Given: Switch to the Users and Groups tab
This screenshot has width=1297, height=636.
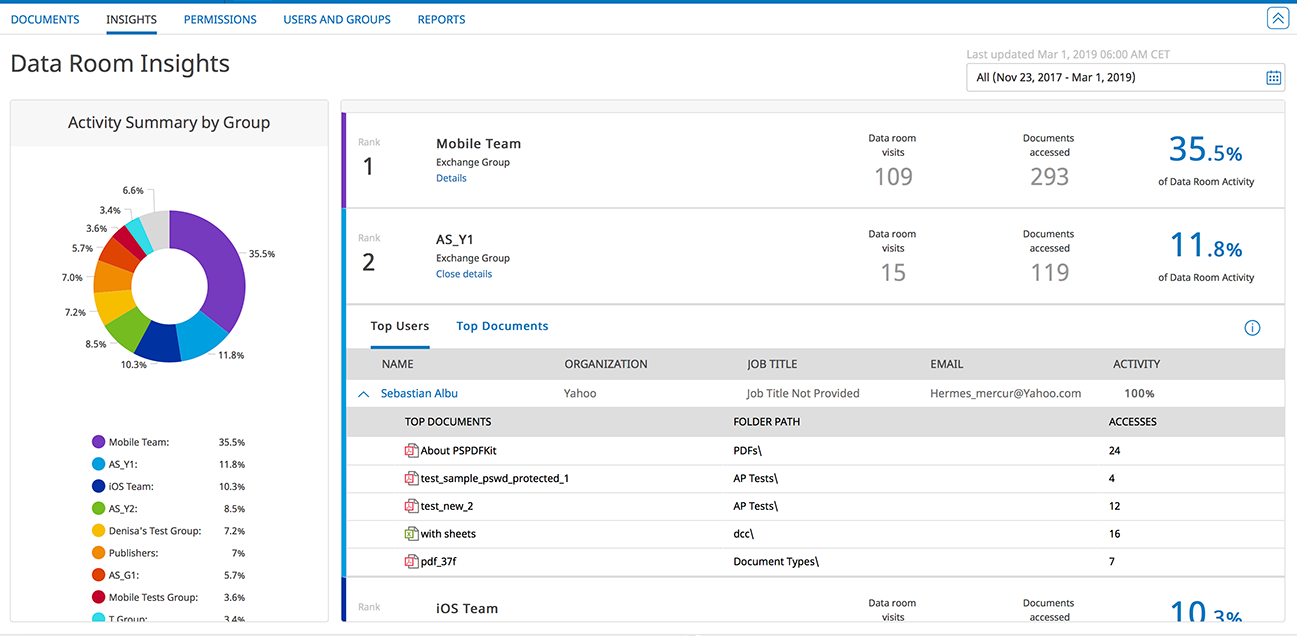Looking at the screenshot, I should (x=336, y=18).
